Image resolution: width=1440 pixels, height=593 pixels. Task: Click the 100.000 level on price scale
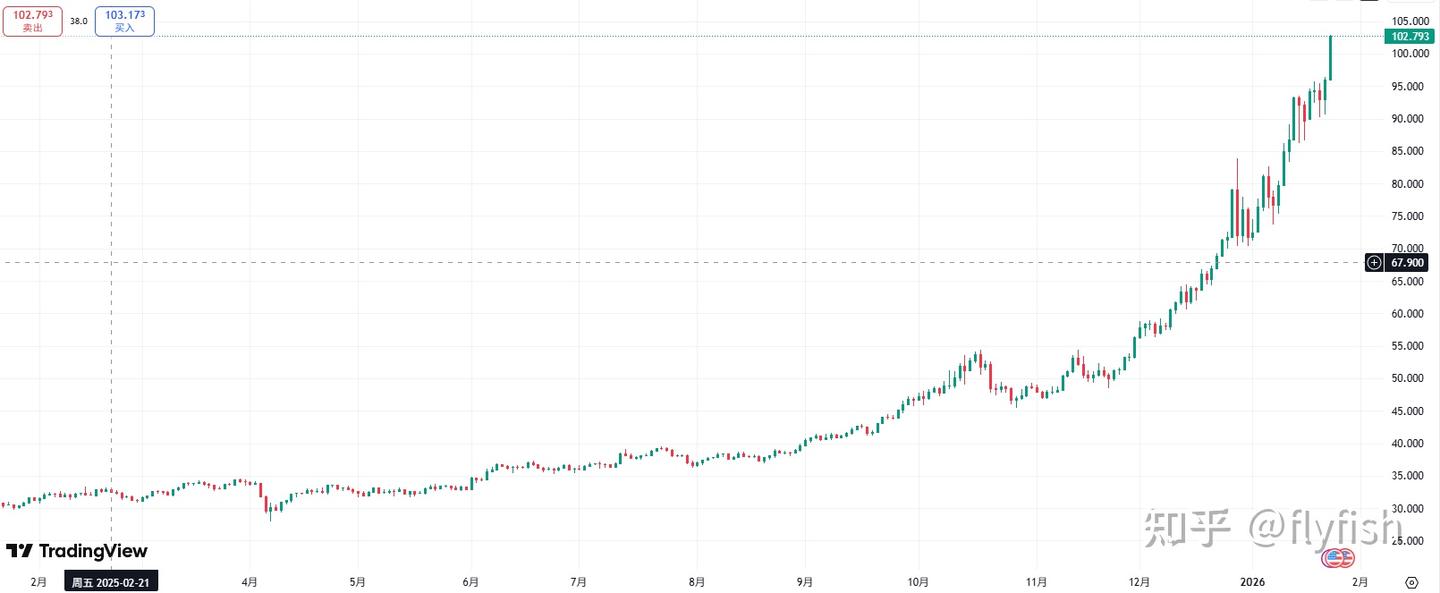coord(1408,54)
